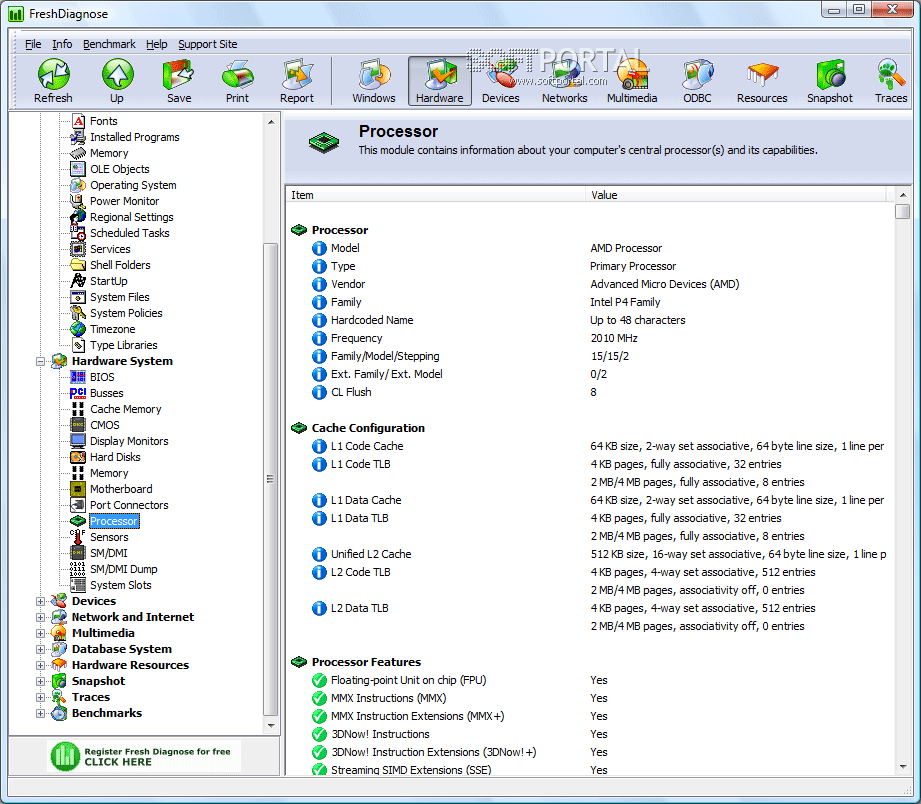This screenshot has width=921, height=804.
Task: Select the Timezone globe icon
Action: (78, 329)
